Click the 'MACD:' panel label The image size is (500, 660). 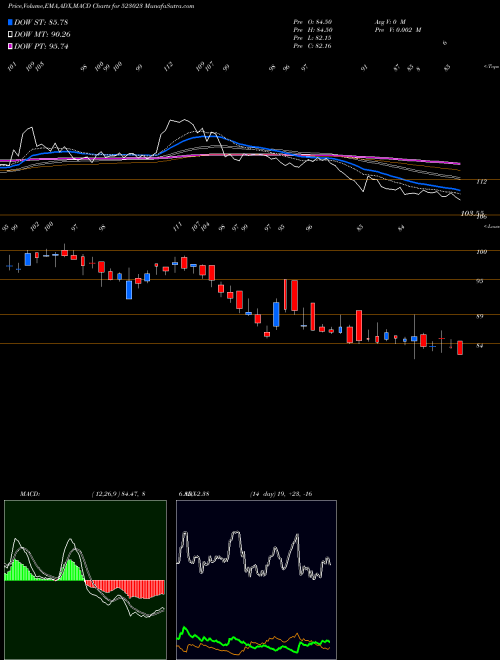click(x=29, y=494)
